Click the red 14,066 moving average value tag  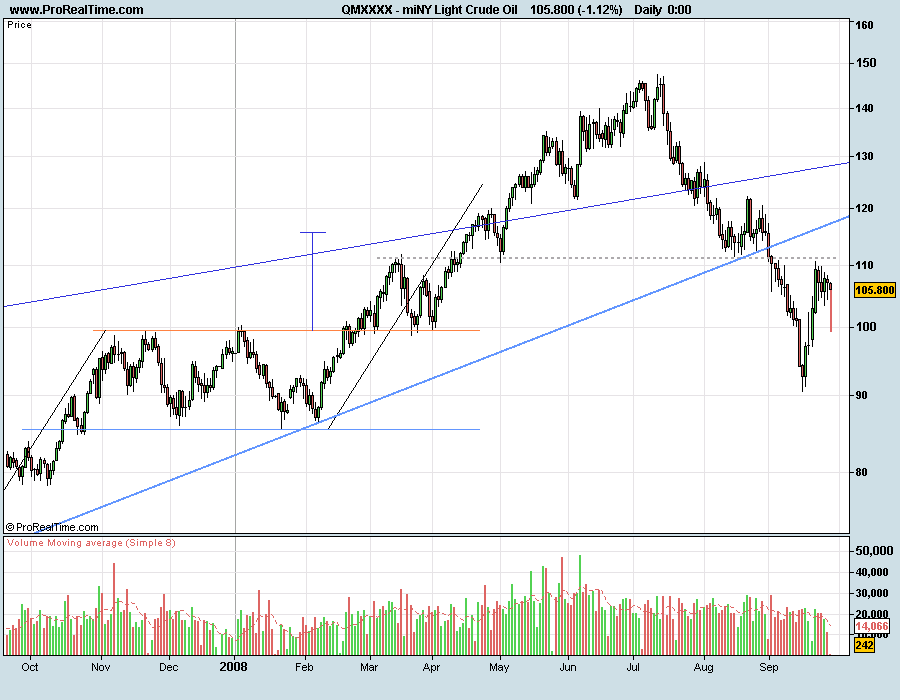click(872, 627)
